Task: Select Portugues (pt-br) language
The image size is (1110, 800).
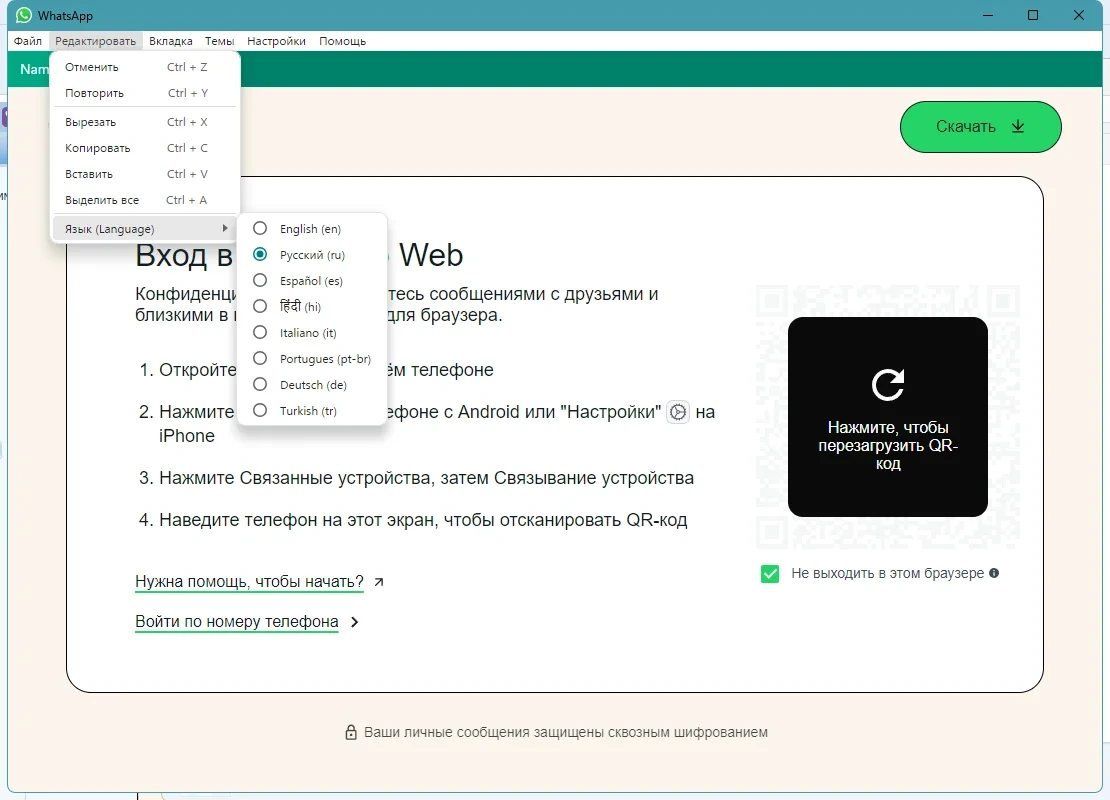Action: [x=311, y=359]
